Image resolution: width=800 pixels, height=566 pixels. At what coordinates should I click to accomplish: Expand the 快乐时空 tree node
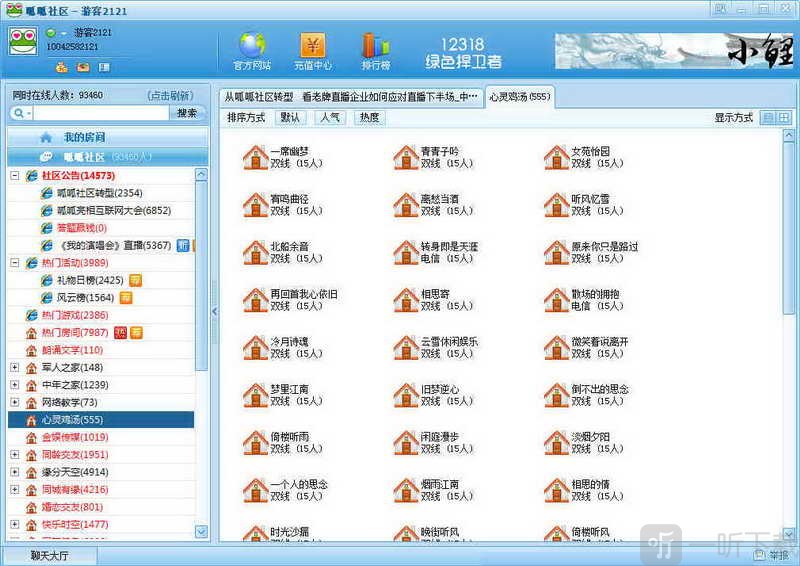(15, 524)
